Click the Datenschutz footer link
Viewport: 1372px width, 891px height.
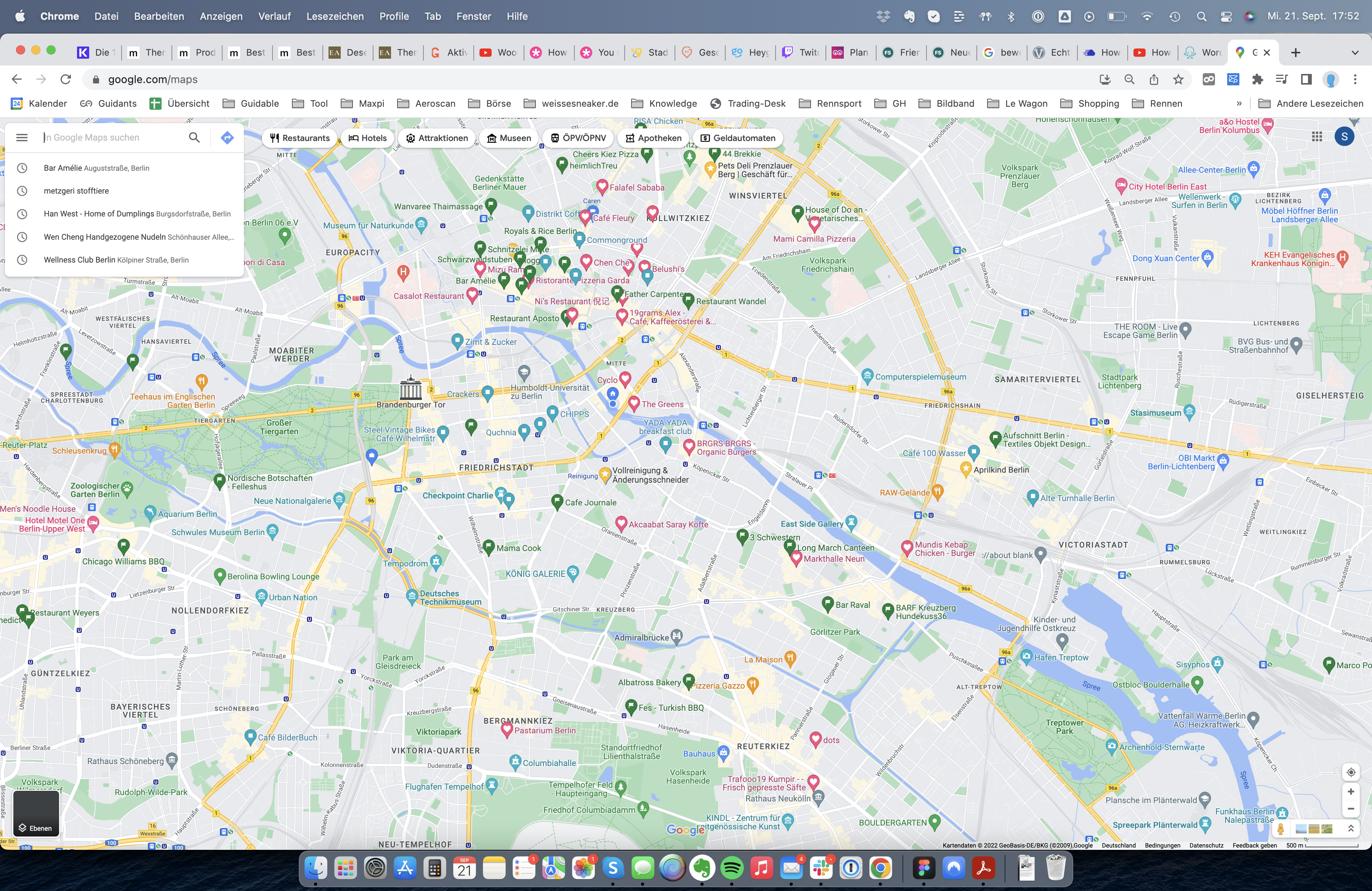coord(1206,846)
